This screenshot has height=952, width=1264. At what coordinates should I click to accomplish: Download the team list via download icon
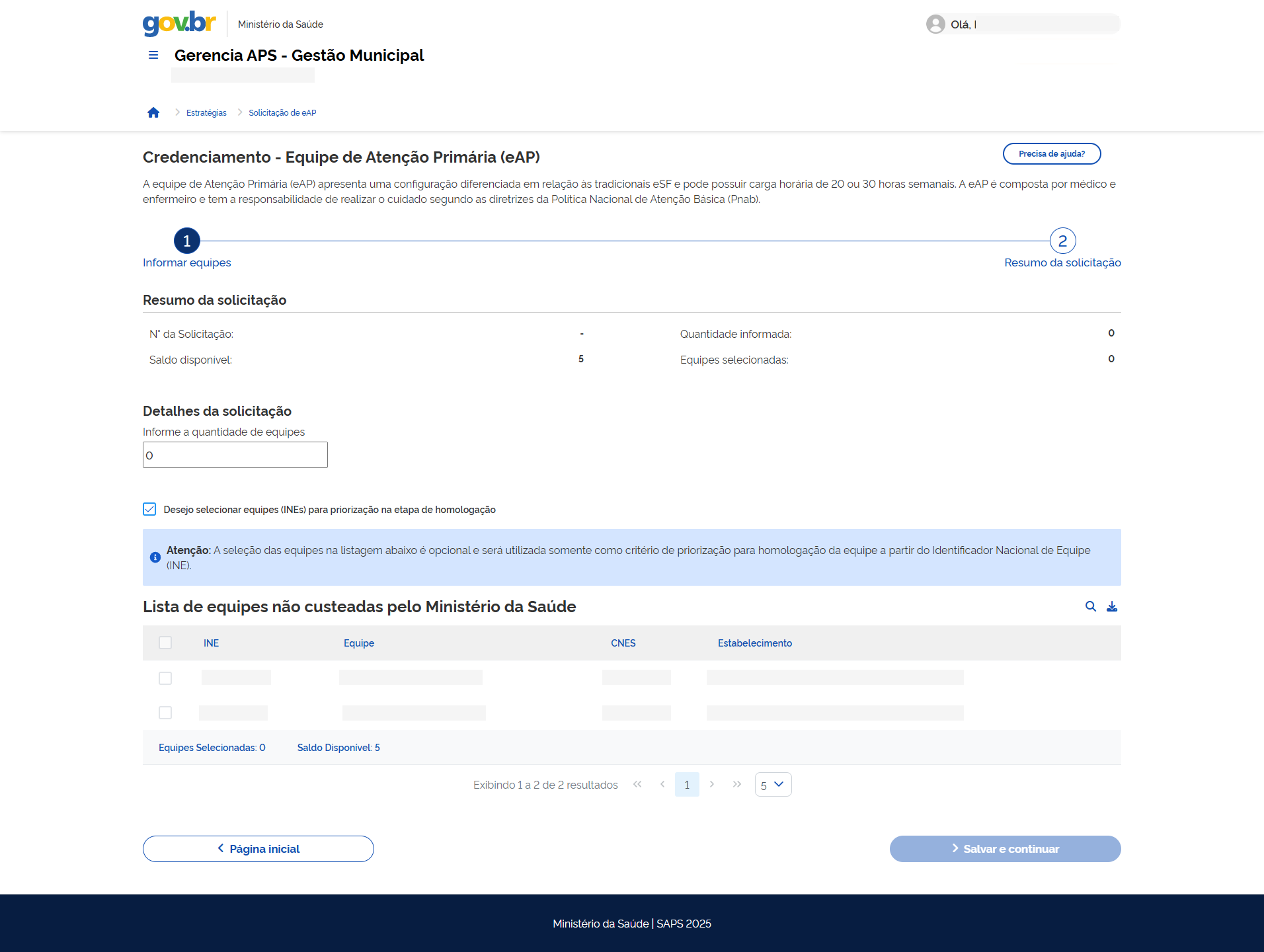coord(1112,606)
